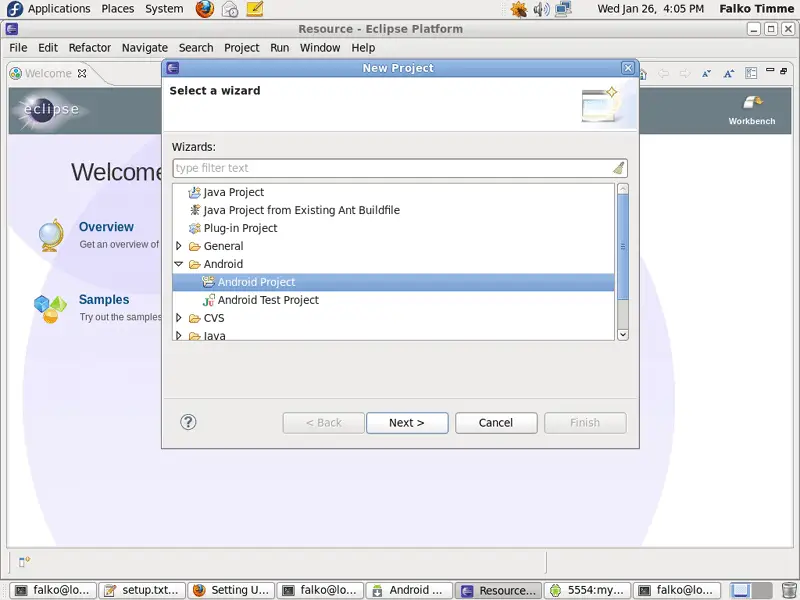Open the File menu

18,47
